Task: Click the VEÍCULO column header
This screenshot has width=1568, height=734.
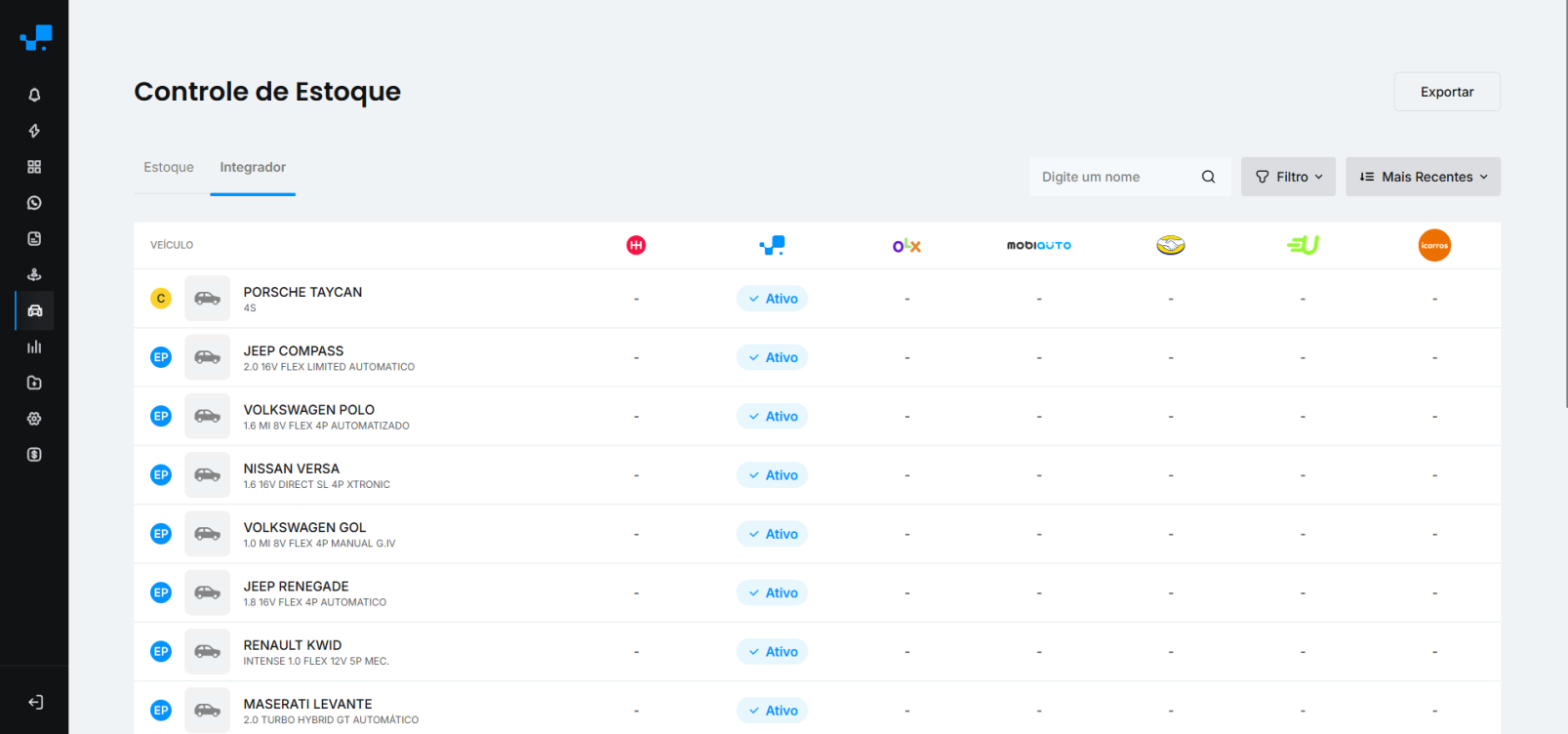Action: (x=172, y=245)
